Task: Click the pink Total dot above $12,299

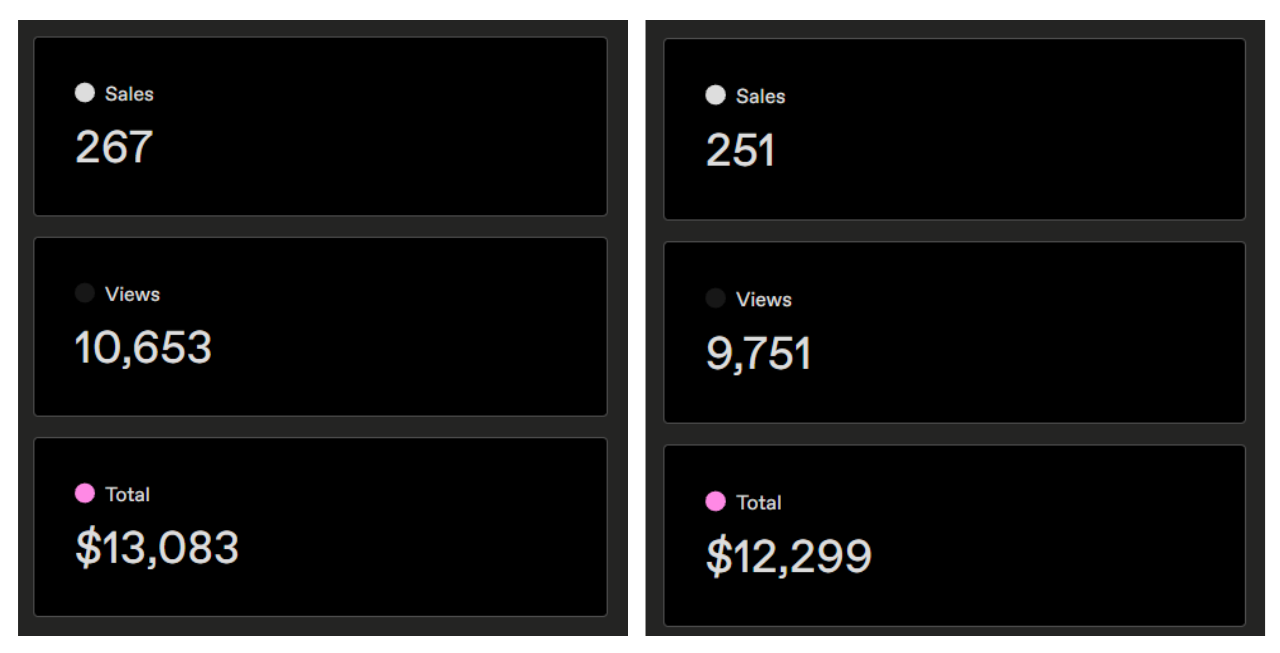Action: 715,501
